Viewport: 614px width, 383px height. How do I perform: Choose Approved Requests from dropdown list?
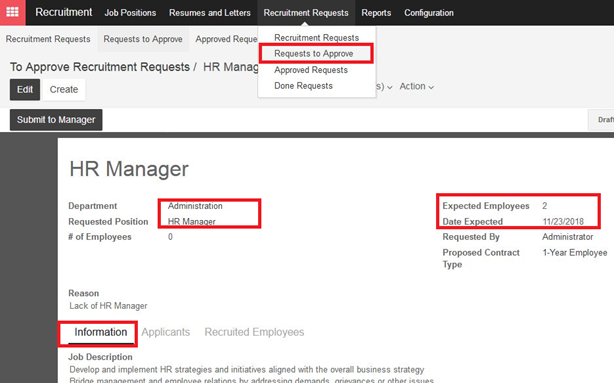pyautogui.click(x=311, y=70)
